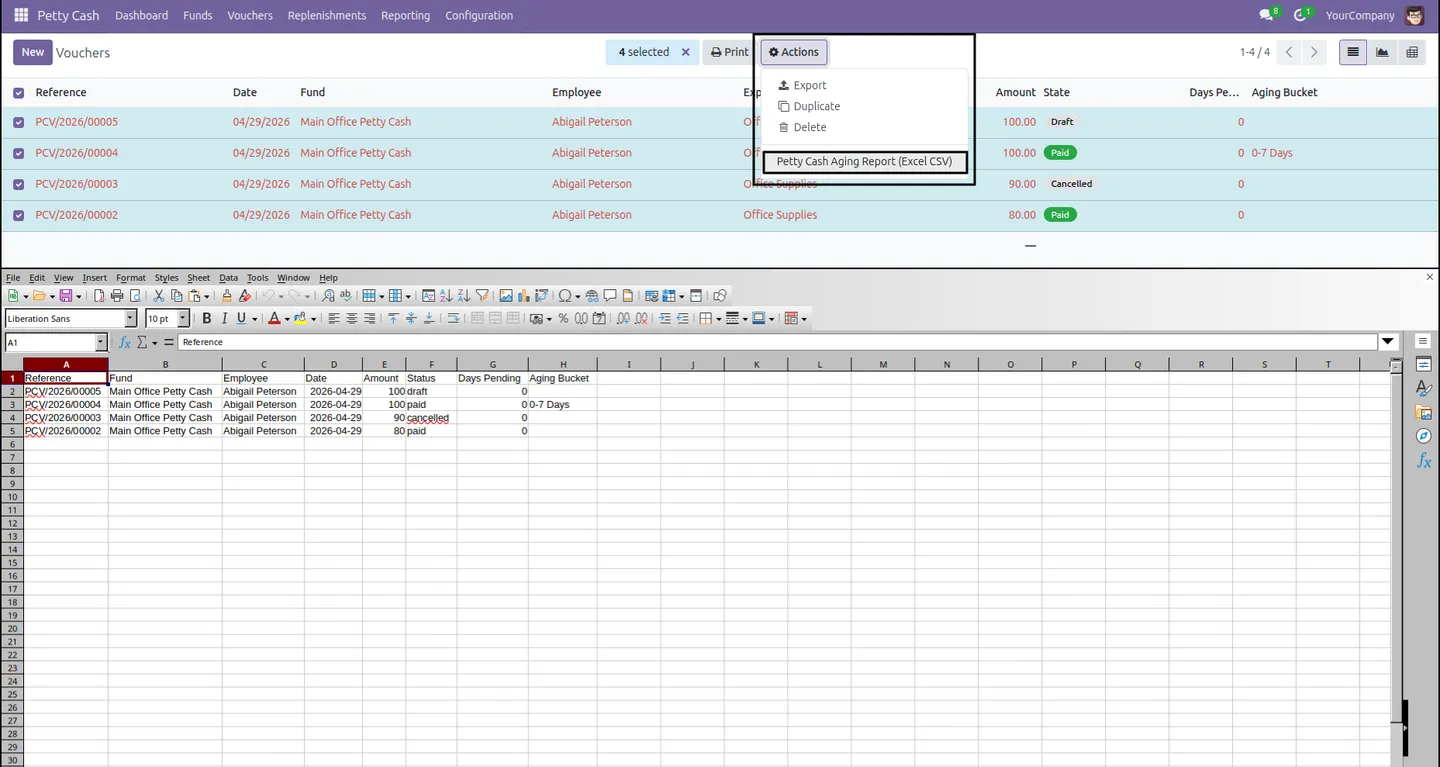Screen dimensions: 1440x767
Task: Insert an image via toolbar icon
Action: (506, 296)
